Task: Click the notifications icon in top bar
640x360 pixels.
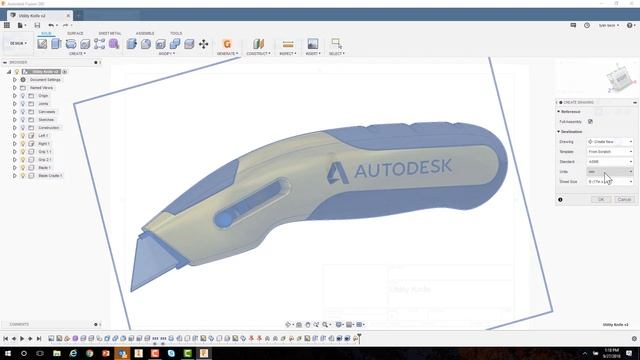Action: 573,25
